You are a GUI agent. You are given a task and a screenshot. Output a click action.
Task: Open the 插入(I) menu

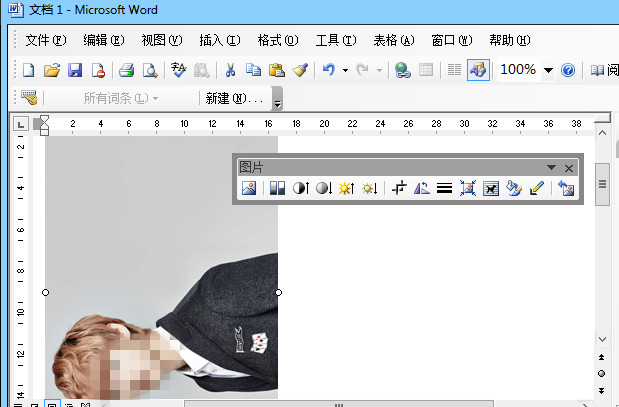coord(220,41)
